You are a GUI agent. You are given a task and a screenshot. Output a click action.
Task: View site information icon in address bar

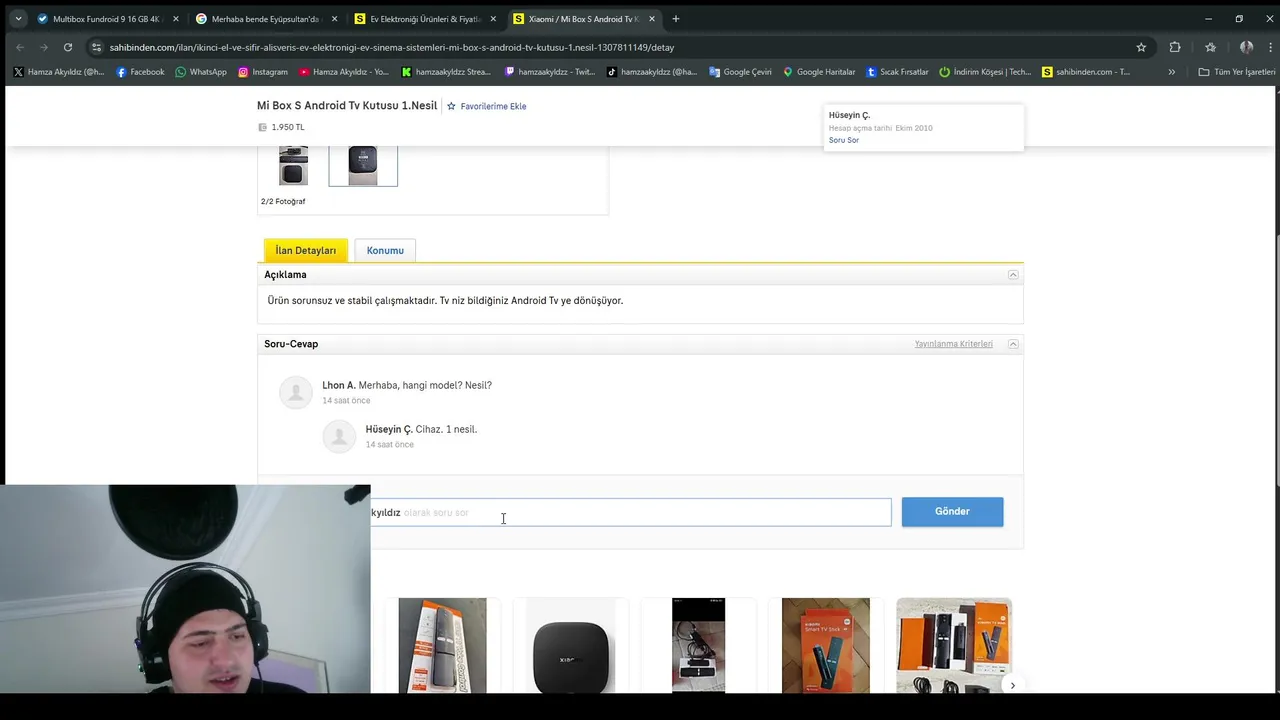pyautogui.click(x=96, y=47)
